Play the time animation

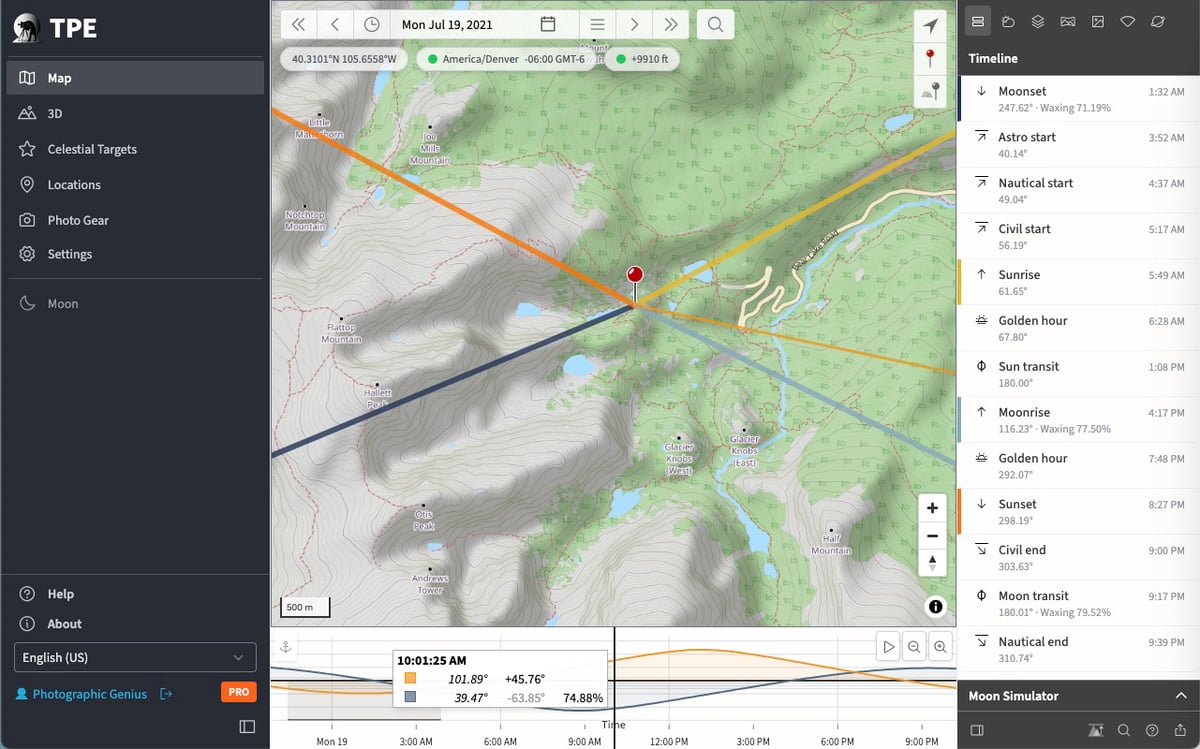coord(888,647)
